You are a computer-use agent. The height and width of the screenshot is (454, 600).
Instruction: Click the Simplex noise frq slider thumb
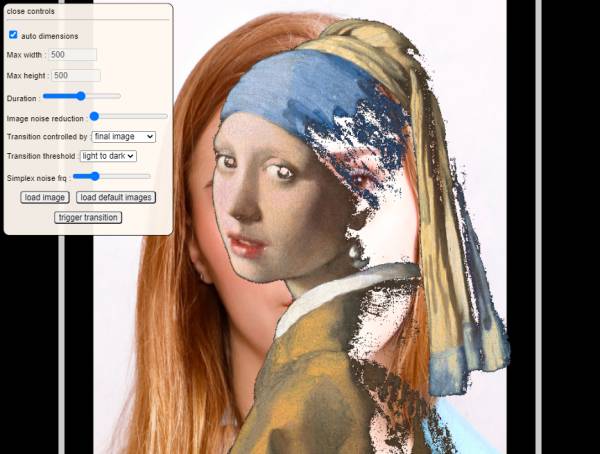pyautogui.click(x=93, y=176)
